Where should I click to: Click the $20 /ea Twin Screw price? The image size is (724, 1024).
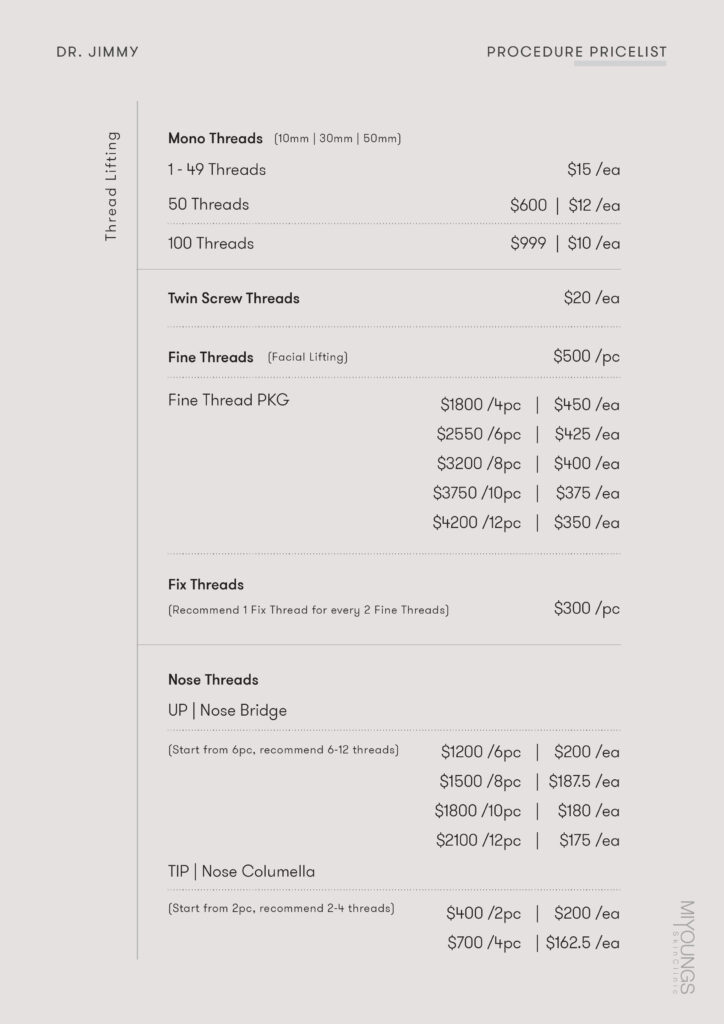click(x=591, y=298)
